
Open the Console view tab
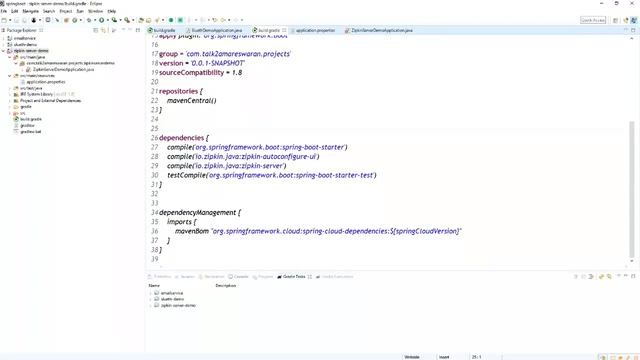(x=238, y=277)
